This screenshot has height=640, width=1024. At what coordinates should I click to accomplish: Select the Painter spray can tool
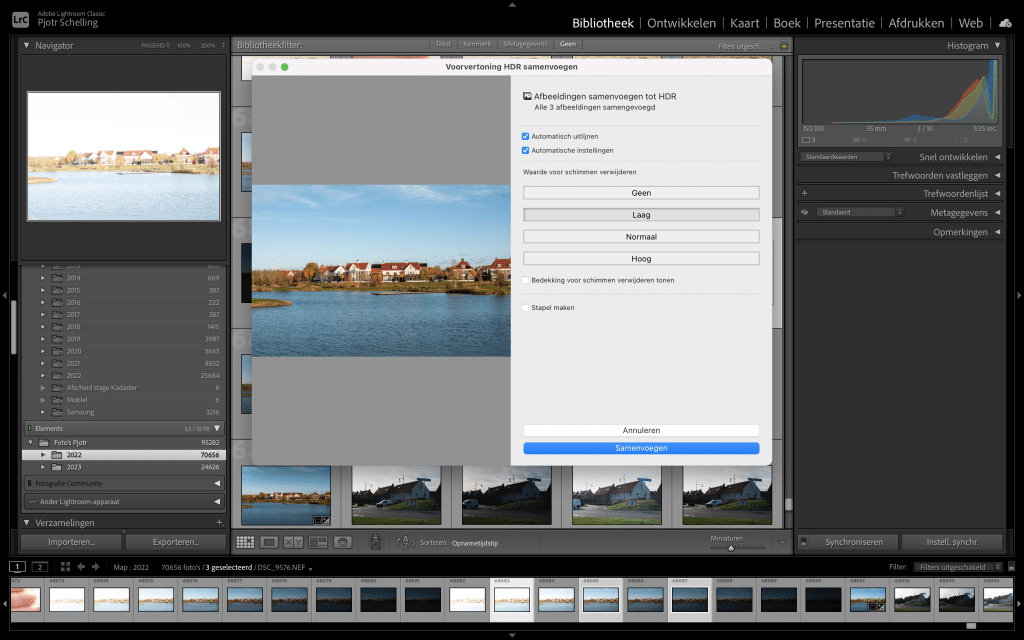[x=376, y=542]
